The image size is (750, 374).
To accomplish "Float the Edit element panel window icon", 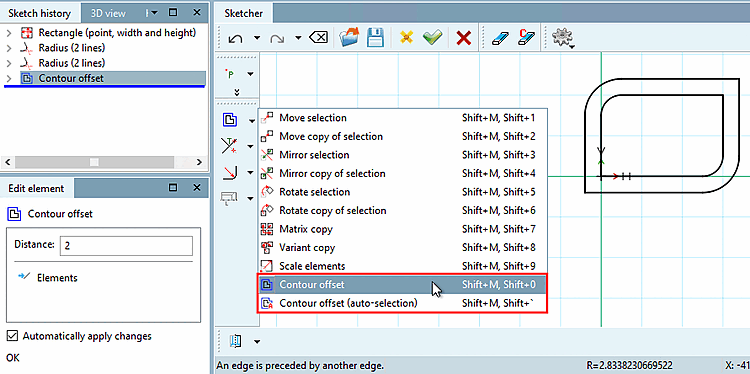I will (174, 188).
